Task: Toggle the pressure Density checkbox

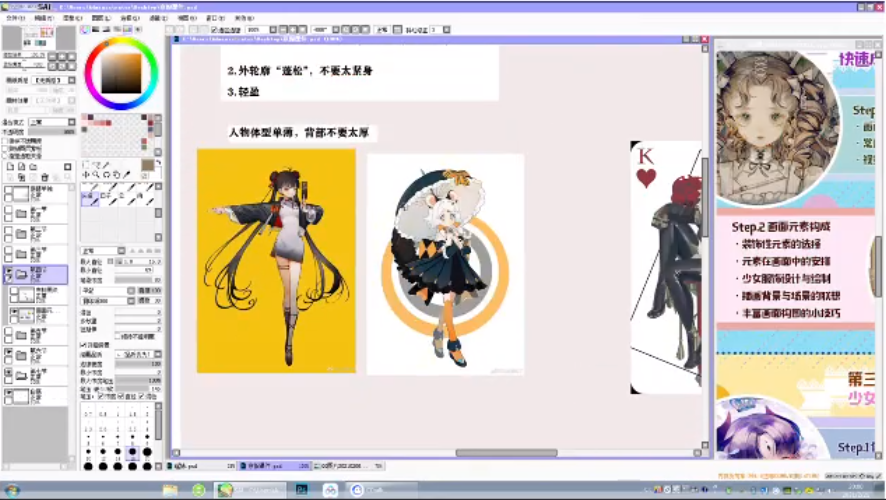Action: (101, 396)
